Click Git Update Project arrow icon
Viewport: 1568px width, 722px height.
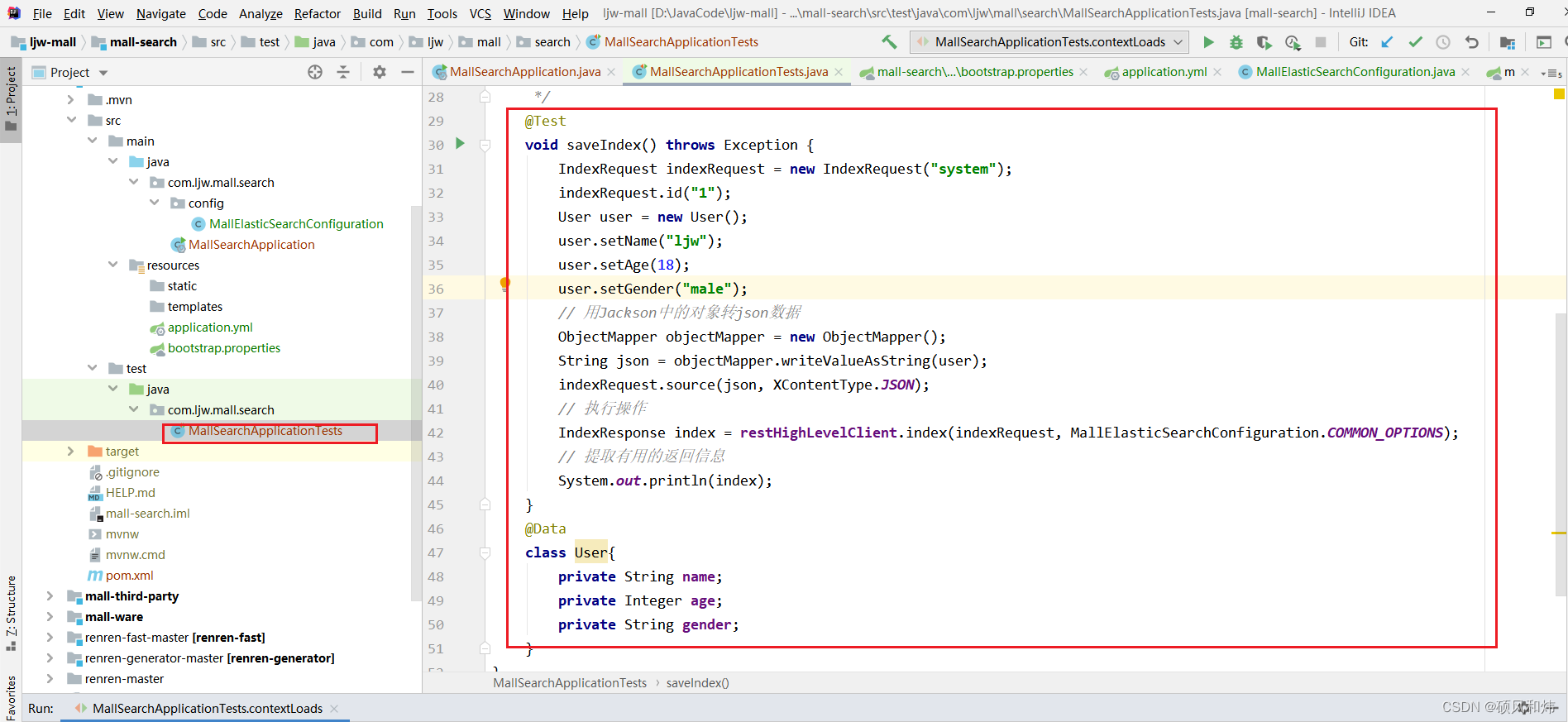1388,42
